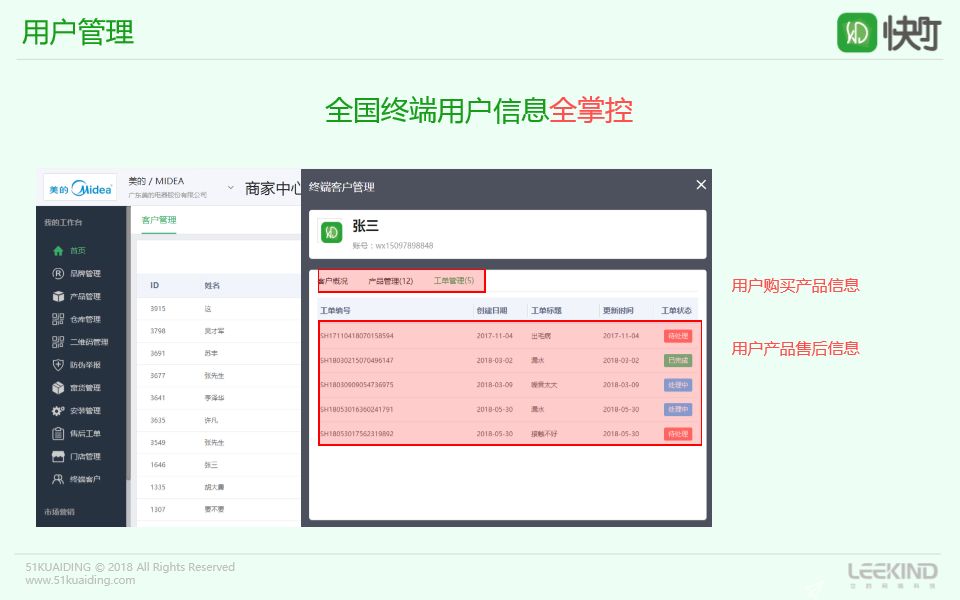Switch to the 产品管理(12) tab
960x600 pixels.
(x=391, y=281)
